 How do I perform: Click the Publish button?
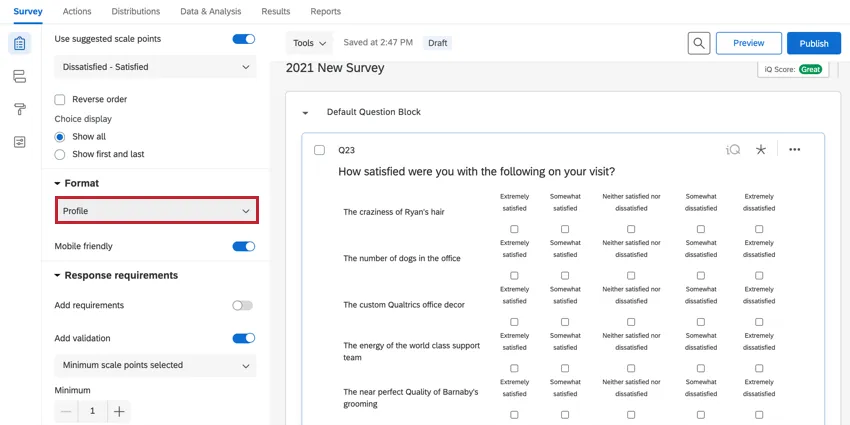pyautogui.click(x=813, y=43)
